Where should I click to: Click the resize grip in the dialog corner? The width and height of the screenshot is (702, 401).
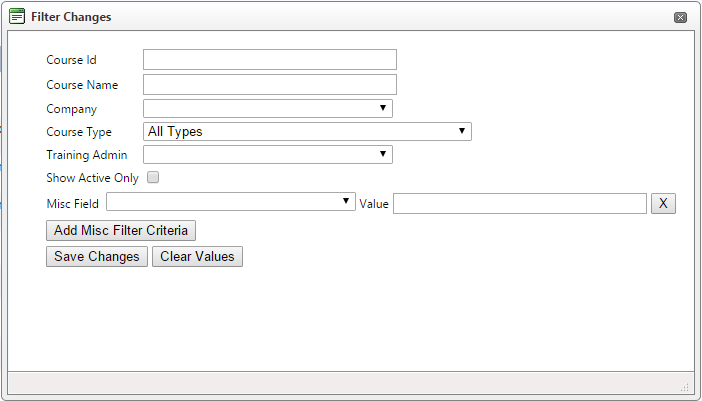(685, 387)
